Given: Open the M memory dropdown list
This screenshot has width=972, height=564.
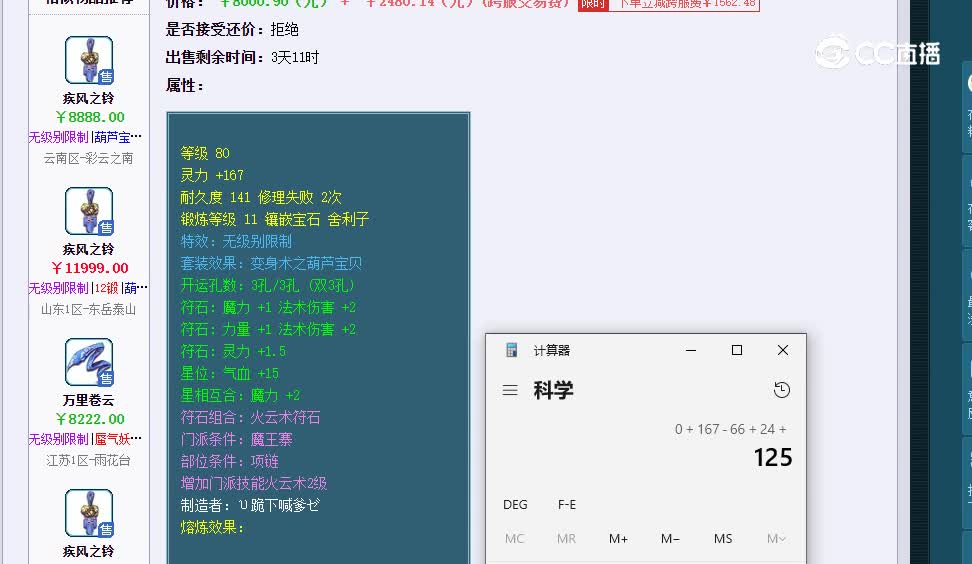Looking at the screenshot, I should 776,539.
